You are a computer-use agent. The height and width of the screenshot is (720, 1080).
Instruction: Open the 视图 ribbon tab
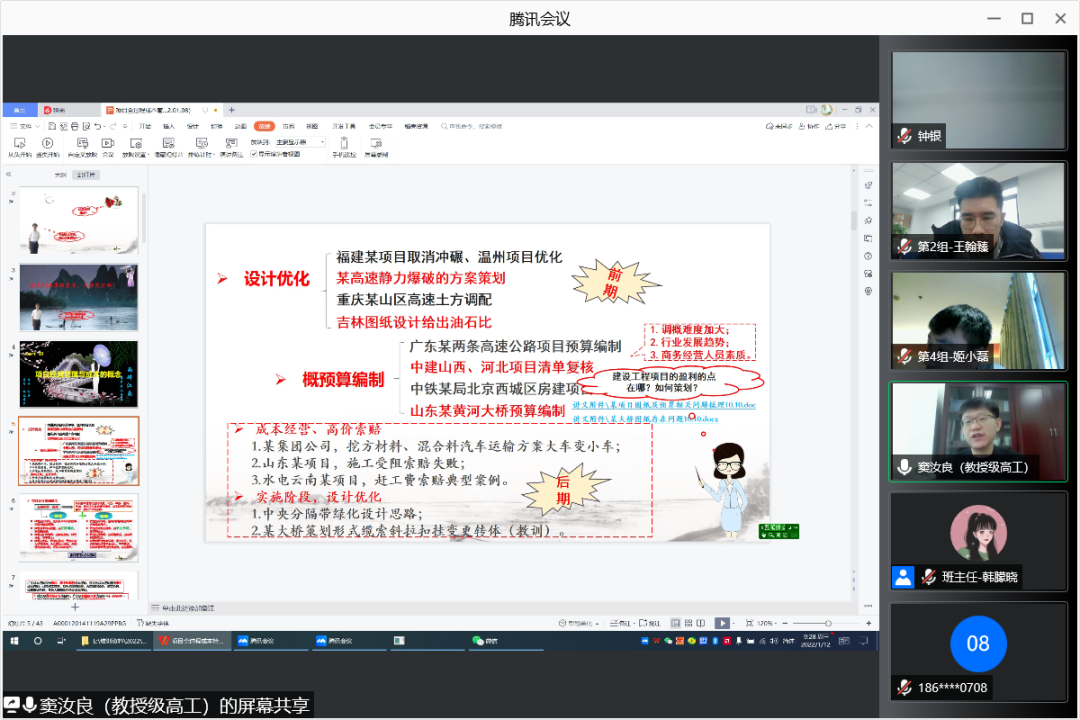(x=312, y=126)
